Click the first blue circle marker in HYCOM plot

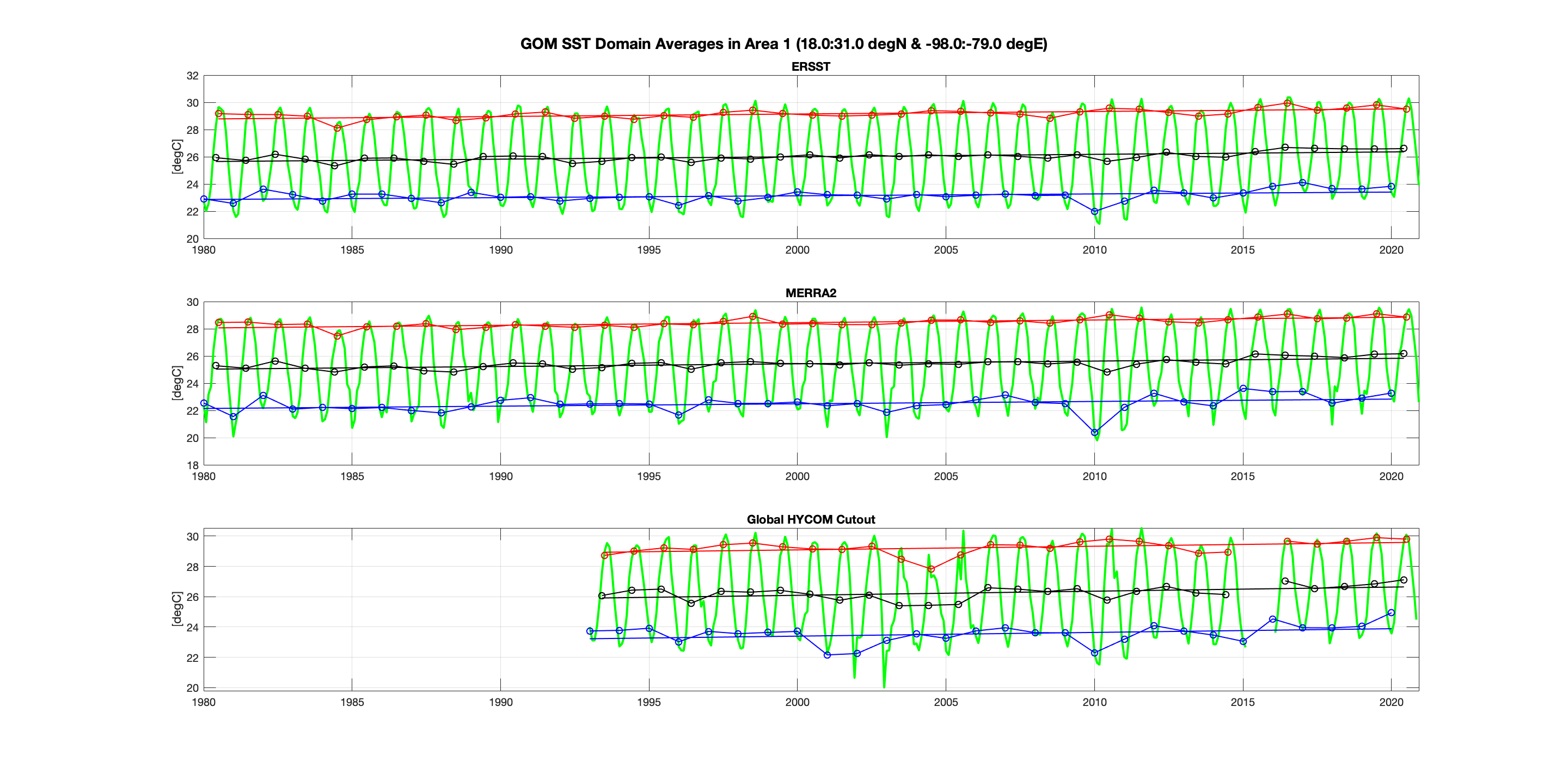(x=590, y=631)
